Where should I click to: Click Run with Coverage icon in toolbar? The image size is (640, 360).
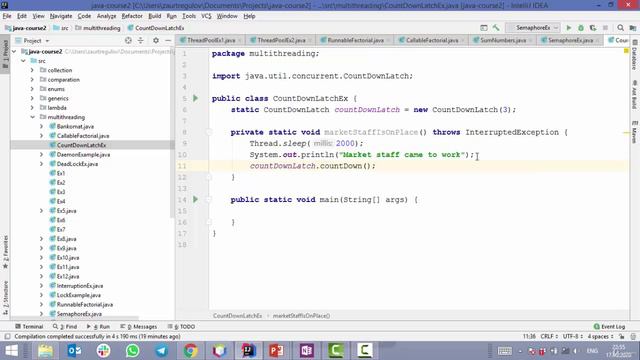[593, 28]
